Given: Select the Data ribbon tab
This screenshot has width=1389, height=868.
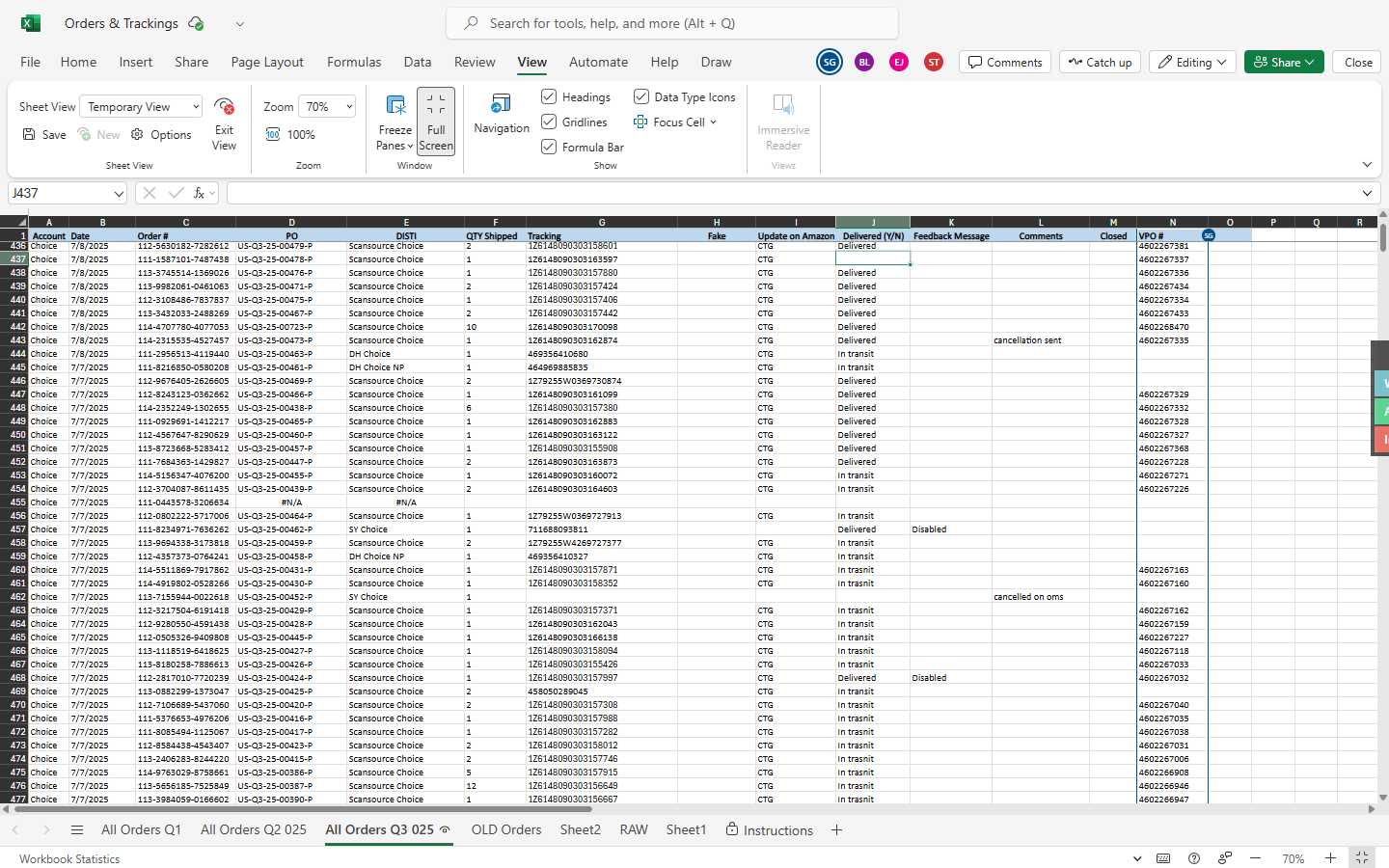Looking at the screenshot, I should (x=418, y=62).
